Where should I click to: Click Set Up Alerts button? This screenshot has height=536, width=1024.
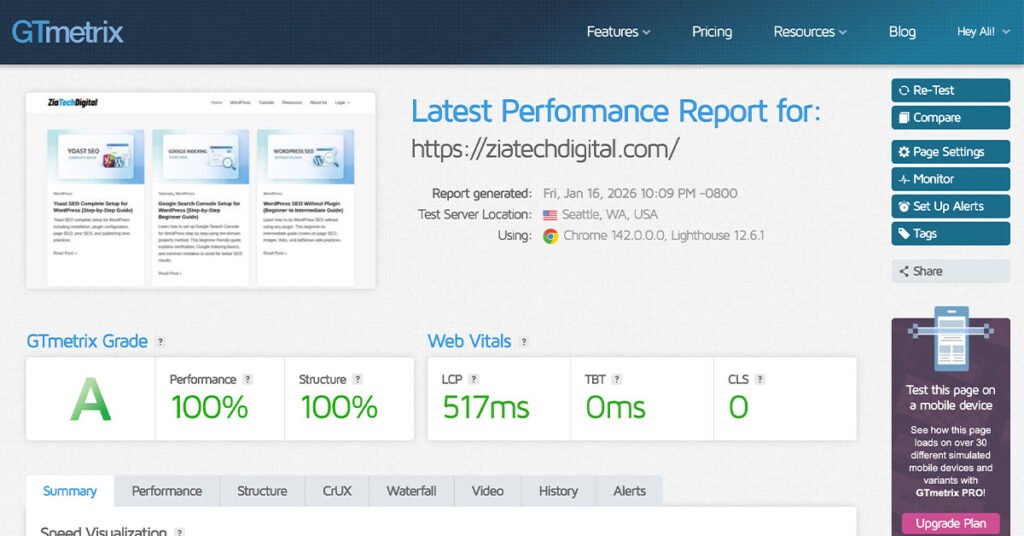point(950,206)
